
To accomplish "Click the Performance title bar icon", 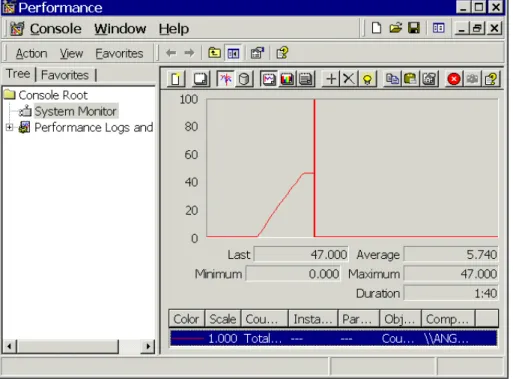I will click(9, 7).
